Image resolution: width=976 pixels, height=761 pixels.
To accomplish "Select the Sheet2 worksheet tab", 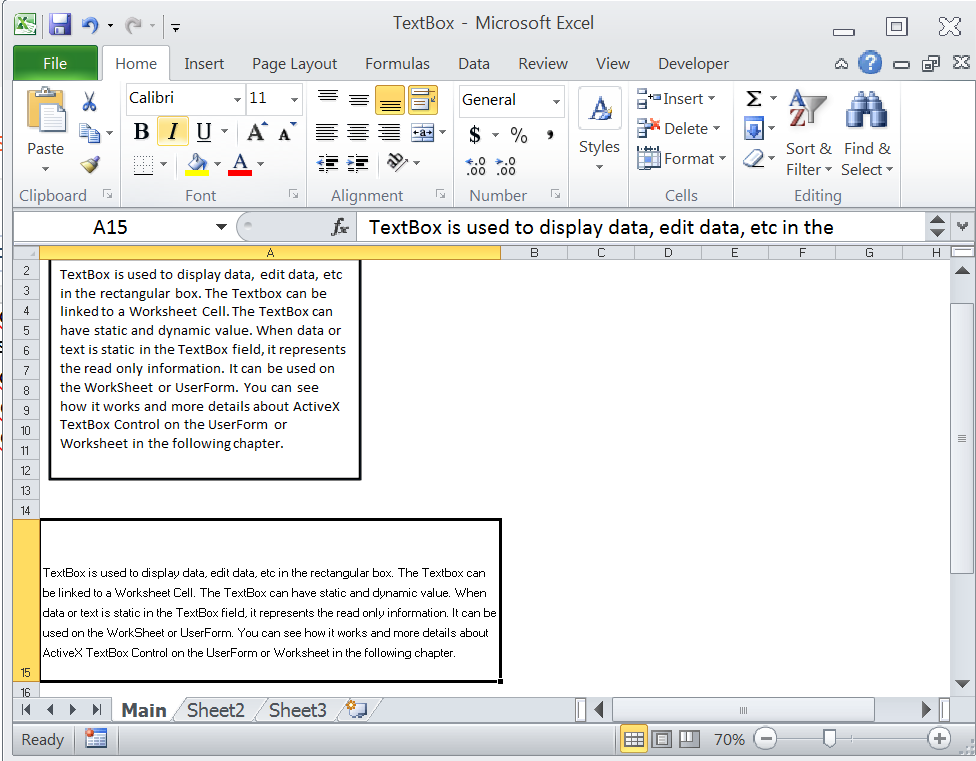I will click(215, 710).
